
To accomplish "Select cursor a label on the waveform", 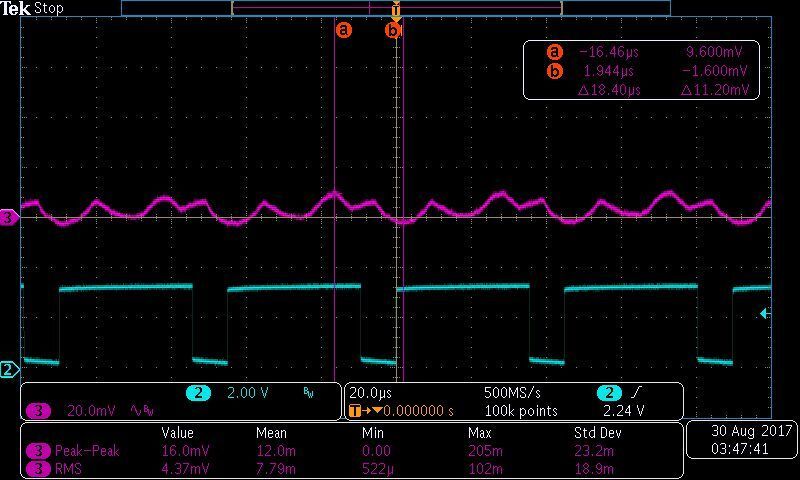I will [x=344, y=30].
